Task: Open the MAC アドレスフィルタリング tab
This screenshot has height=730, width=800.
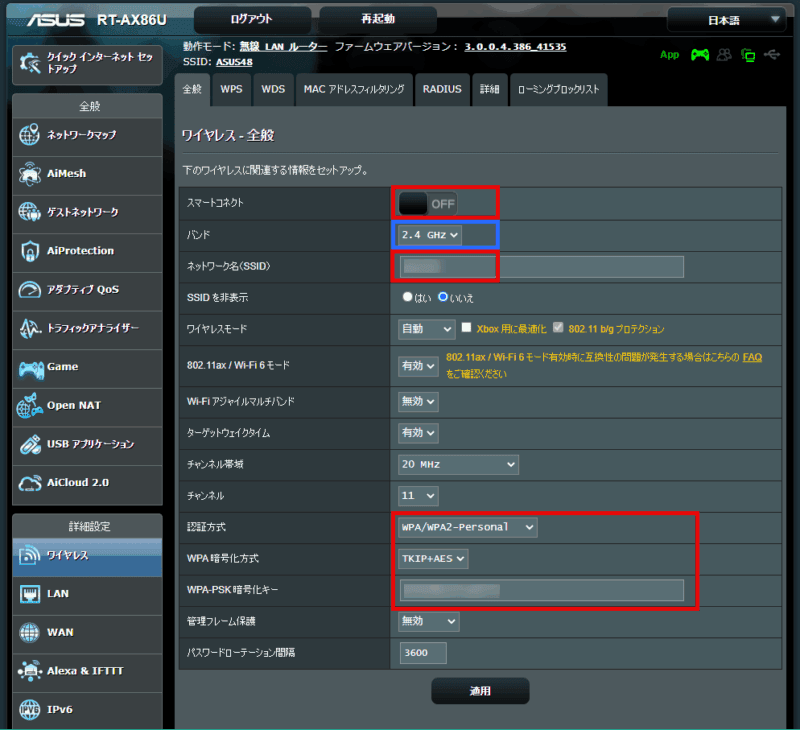Action: point(354,89)
